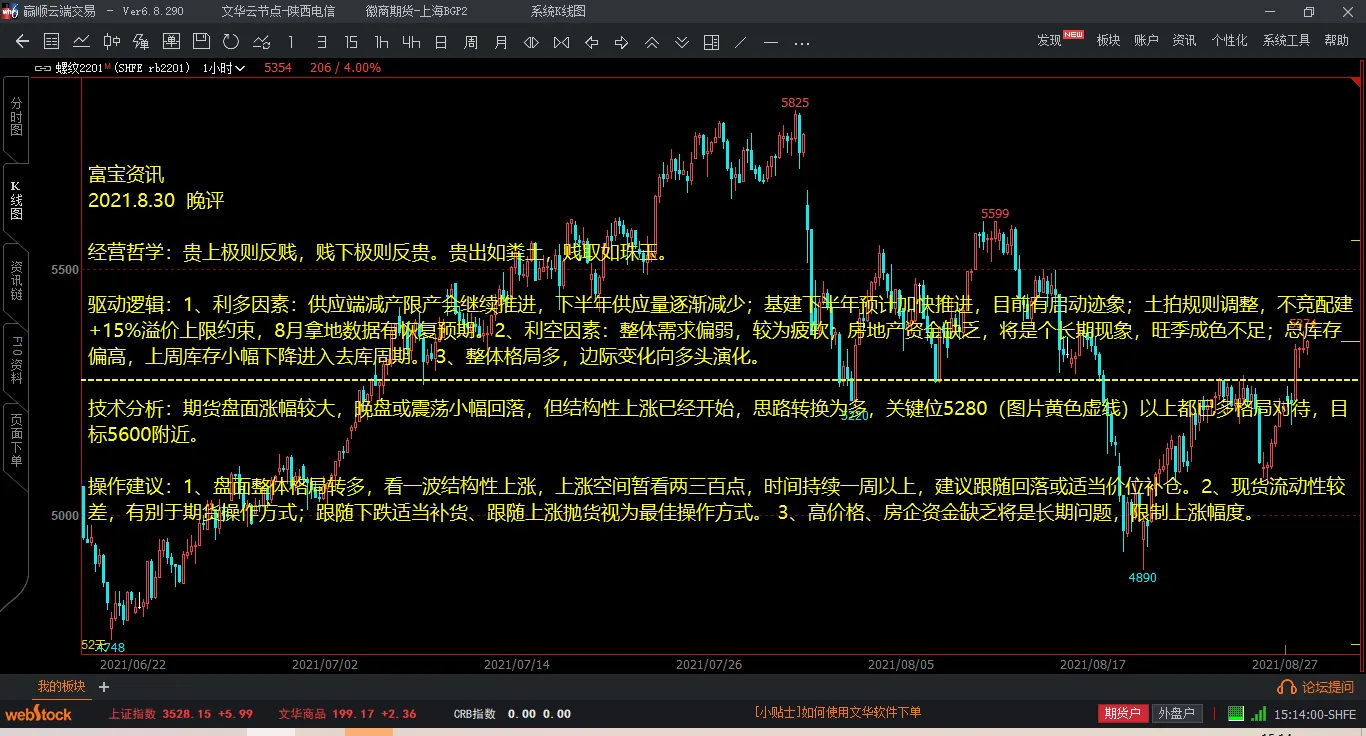Select the 15-minute period button

(x=351, y=42)
